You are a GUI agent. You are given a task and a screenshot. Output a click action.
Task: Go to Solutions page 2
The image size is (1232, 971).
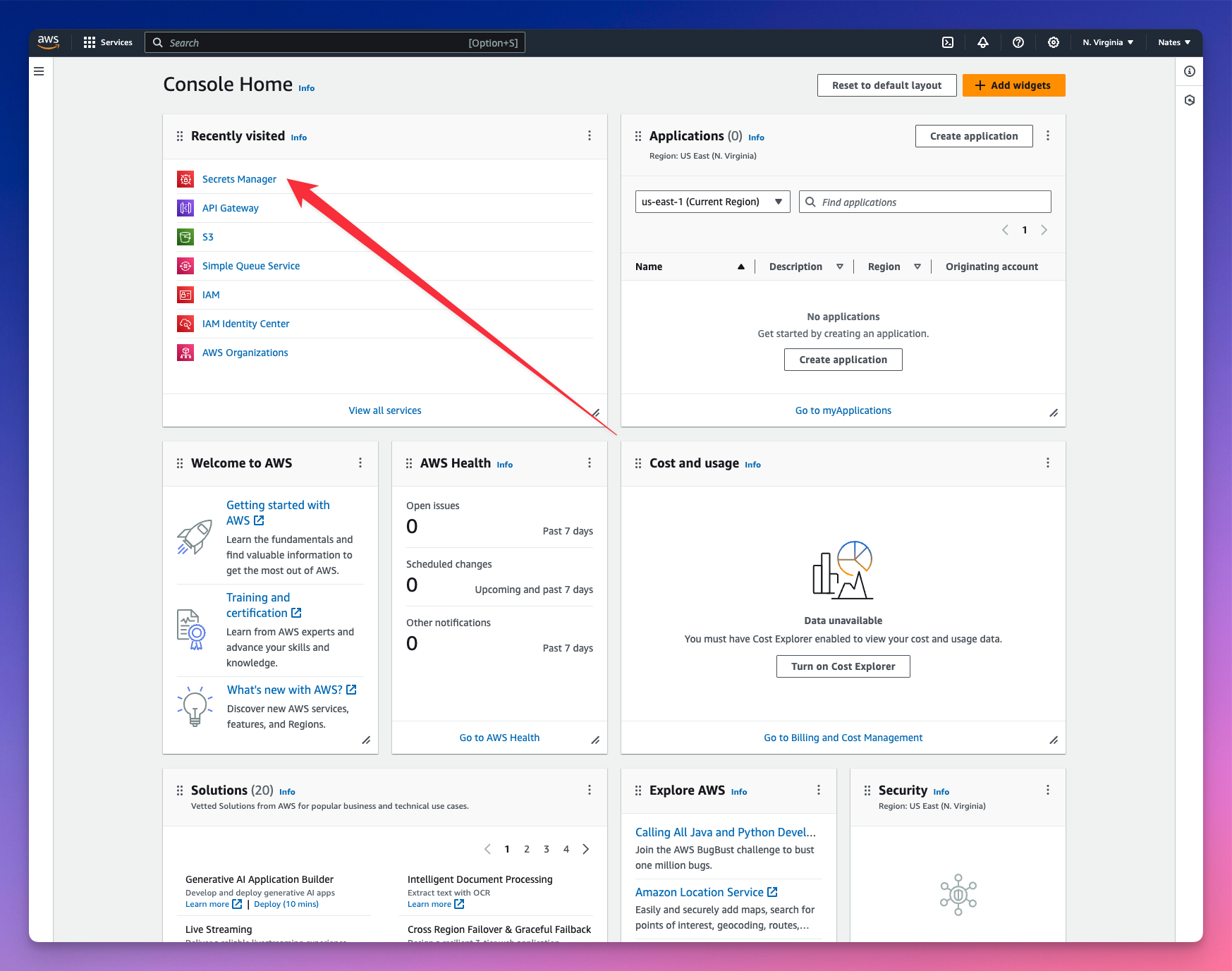(x=527, y=849)
